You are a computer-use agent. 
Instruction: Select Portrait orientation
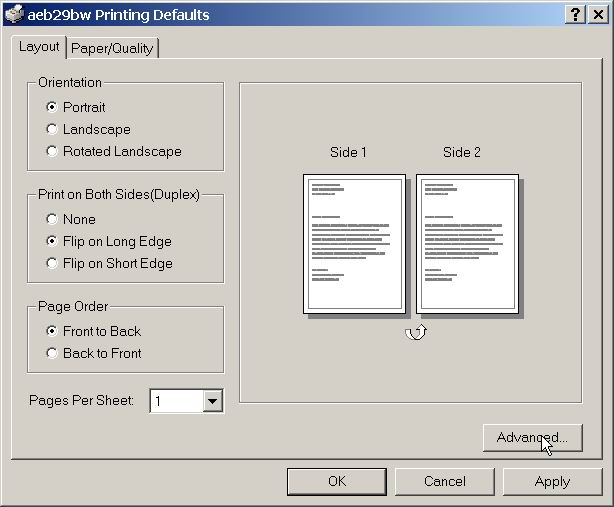pyautogui.click(x=76, y=107)
